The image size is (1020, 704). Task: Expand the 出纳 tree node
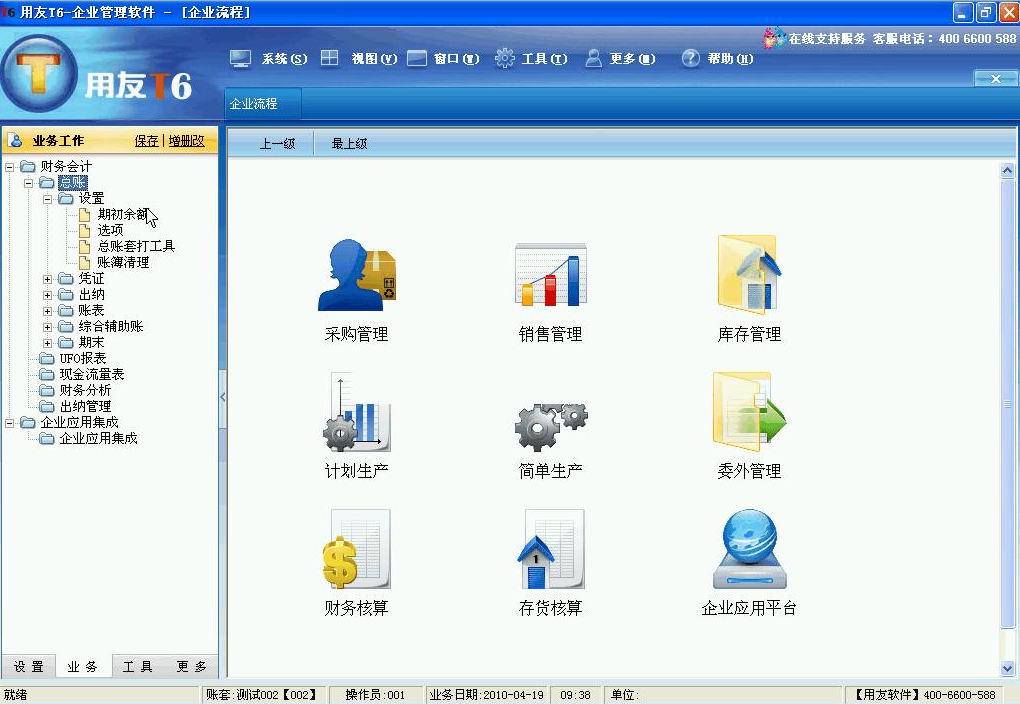pyautogui.click(x=47, y=295)
